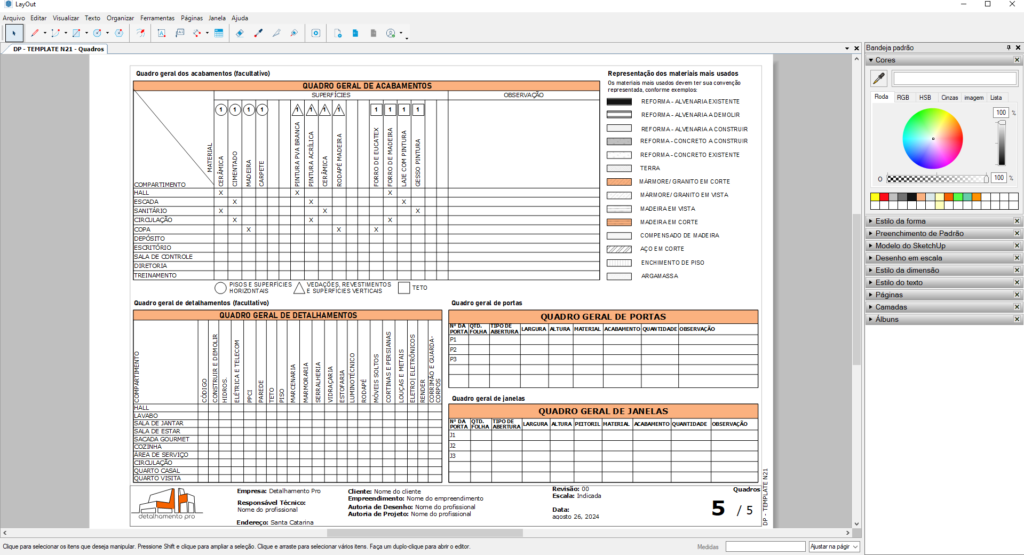The width and height of the screenshot is (1024, 555).
Task: Switch to the RGB color tab
Action: tap(903, 97)
